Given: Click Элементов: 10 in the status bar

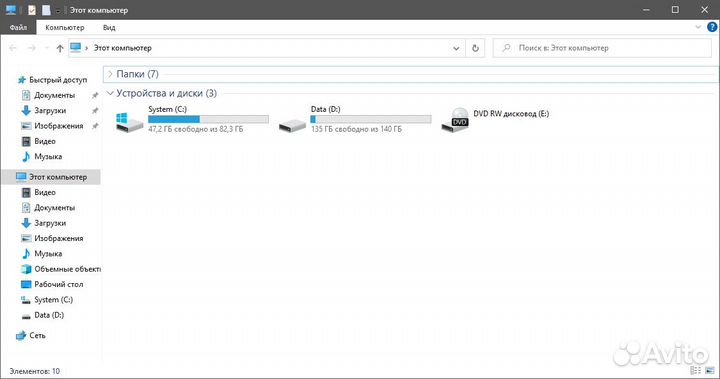Looking at the screenshot, I should pyautogui.click(x=35, y=371).
